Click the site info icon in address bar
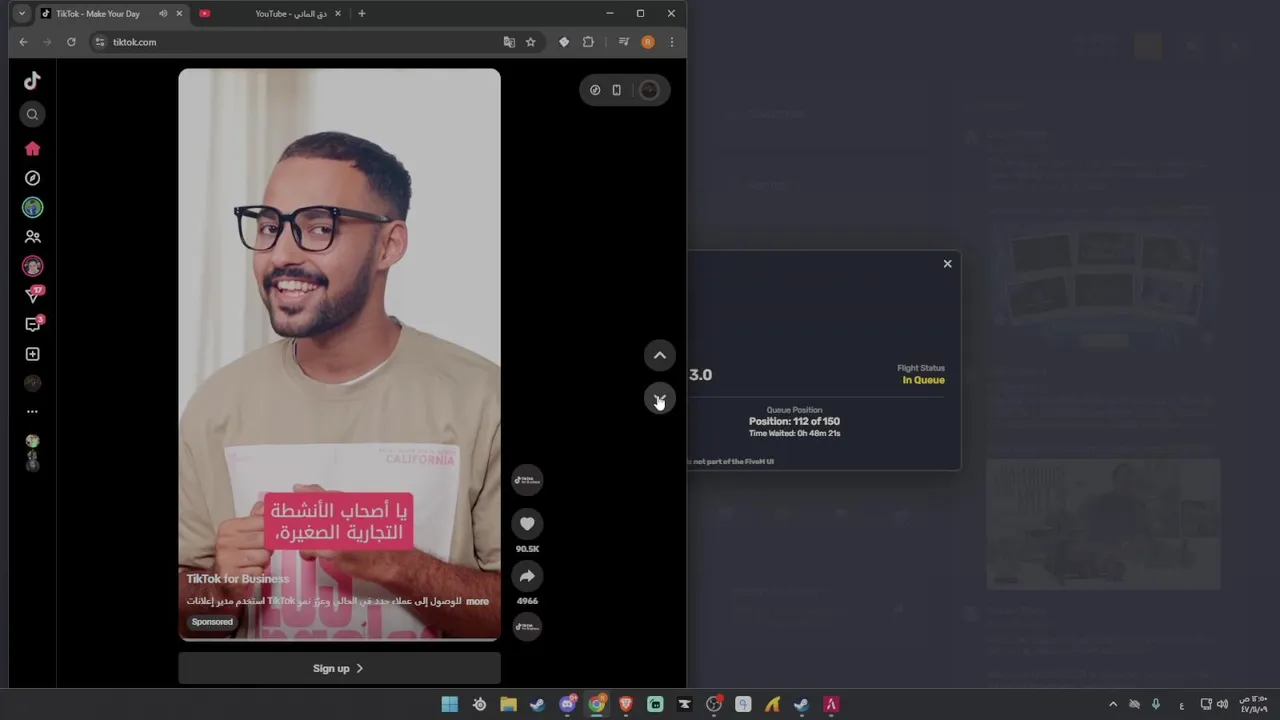This screenshot has width=1280, height=720. (99, 42)
